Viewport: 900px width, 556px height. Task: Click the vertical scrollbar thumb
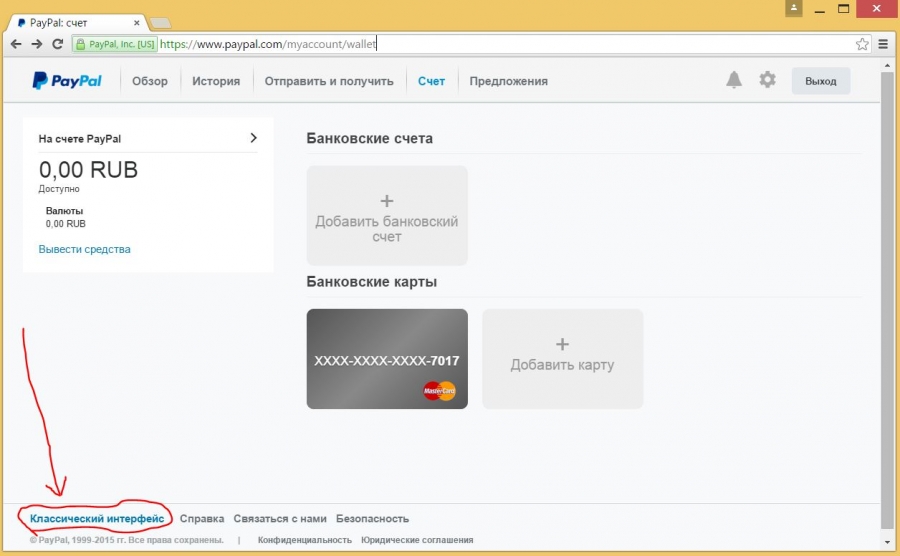pyautogui.click(x=887, y=298)
